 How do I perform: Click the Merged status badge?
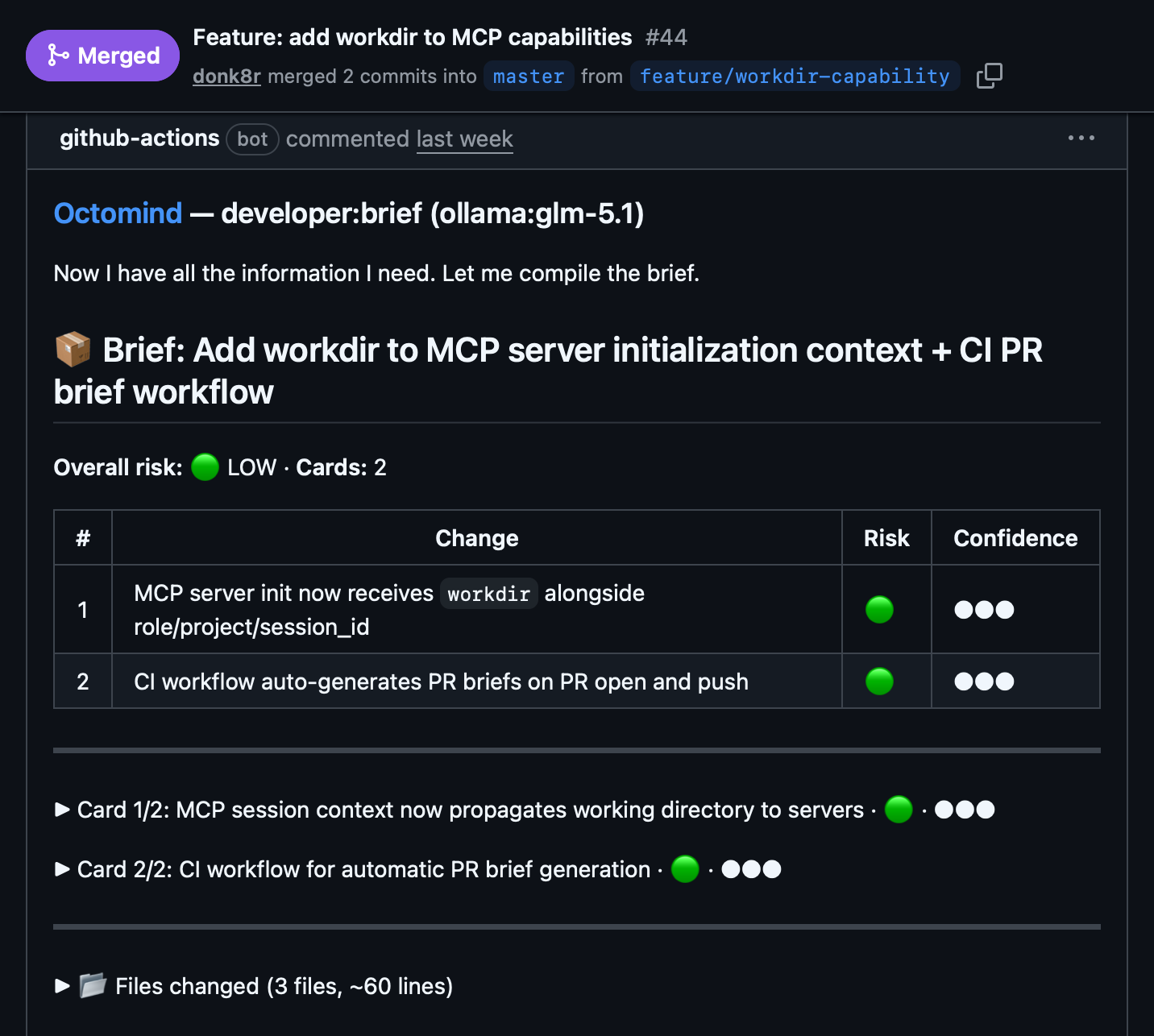click(x=102, y=56)
